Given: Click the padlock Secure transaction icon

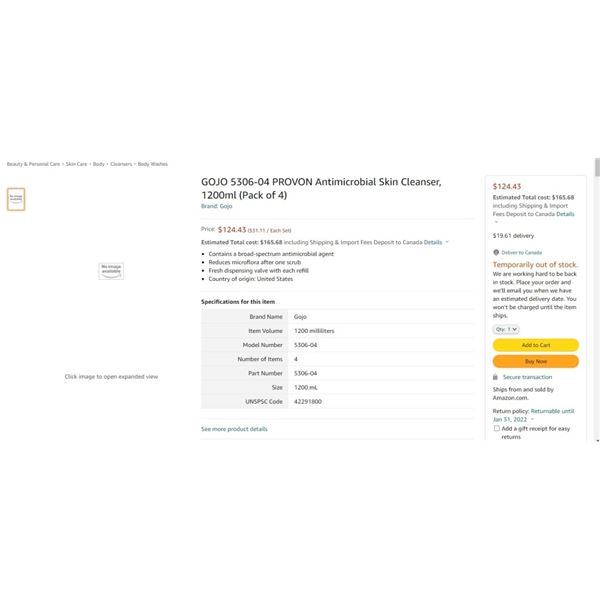Looking at the screenshot, I should [x=496, y=377].
